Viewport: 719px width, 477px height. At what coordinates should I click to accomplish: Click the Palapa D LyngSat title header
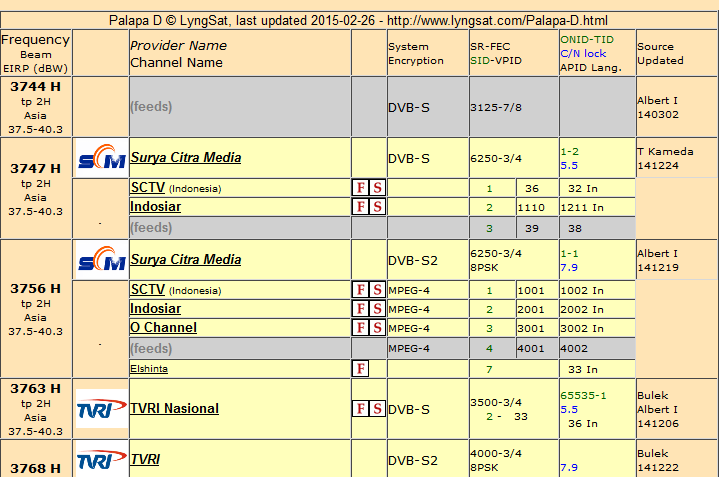click(x=359, y=21)
